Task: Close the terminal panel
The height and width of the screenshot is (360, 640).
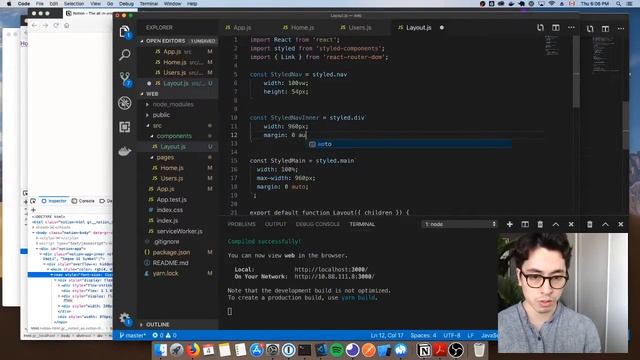Action: point(571,224)
